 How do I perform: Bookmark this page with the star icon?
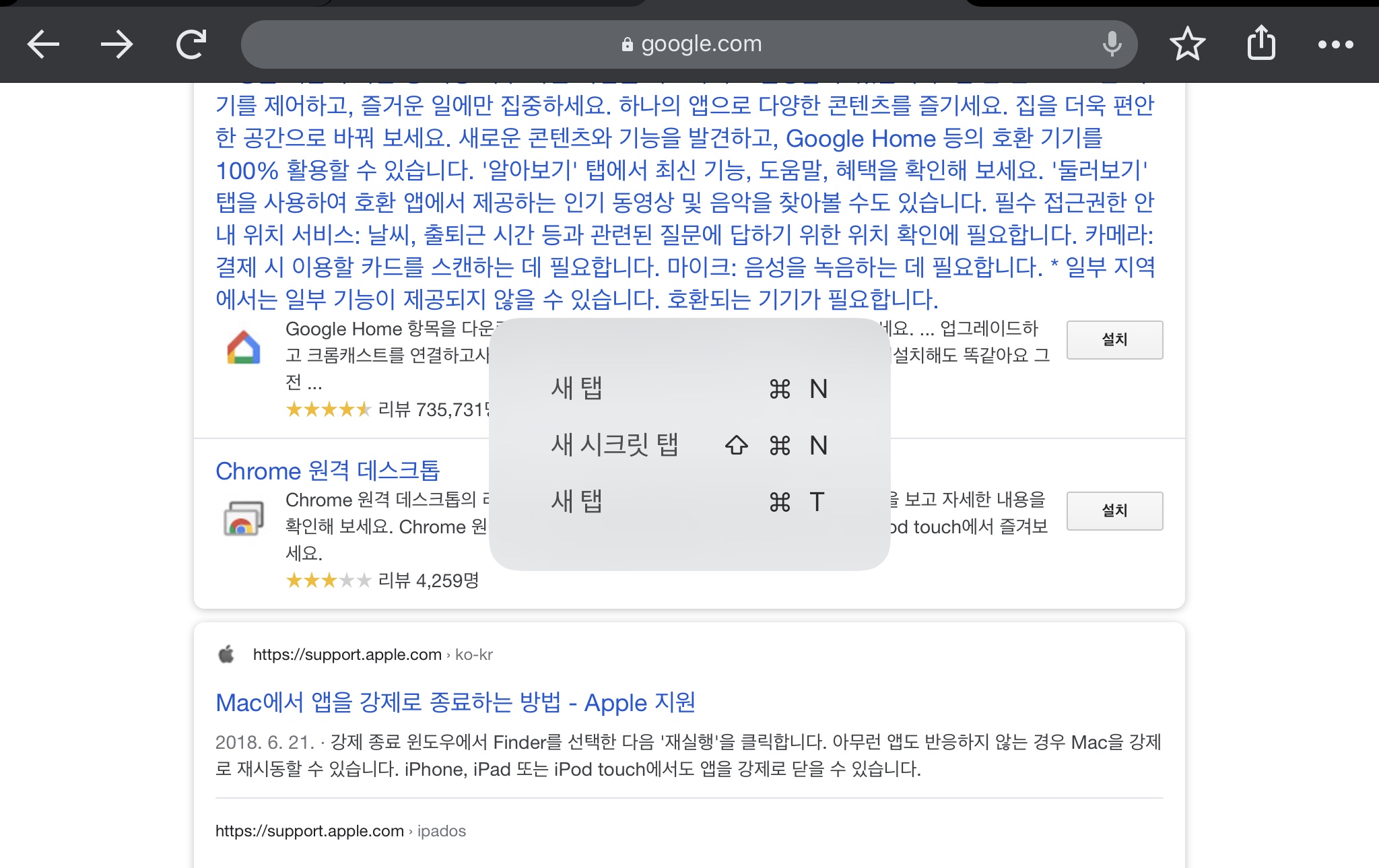[x=1188, y=44]
